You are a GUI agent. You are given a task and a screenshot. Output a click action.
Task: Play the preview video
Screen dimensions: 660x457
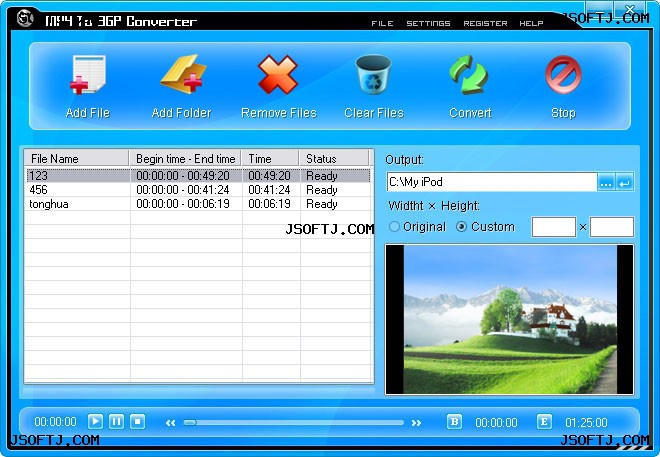tap(95, 421)
